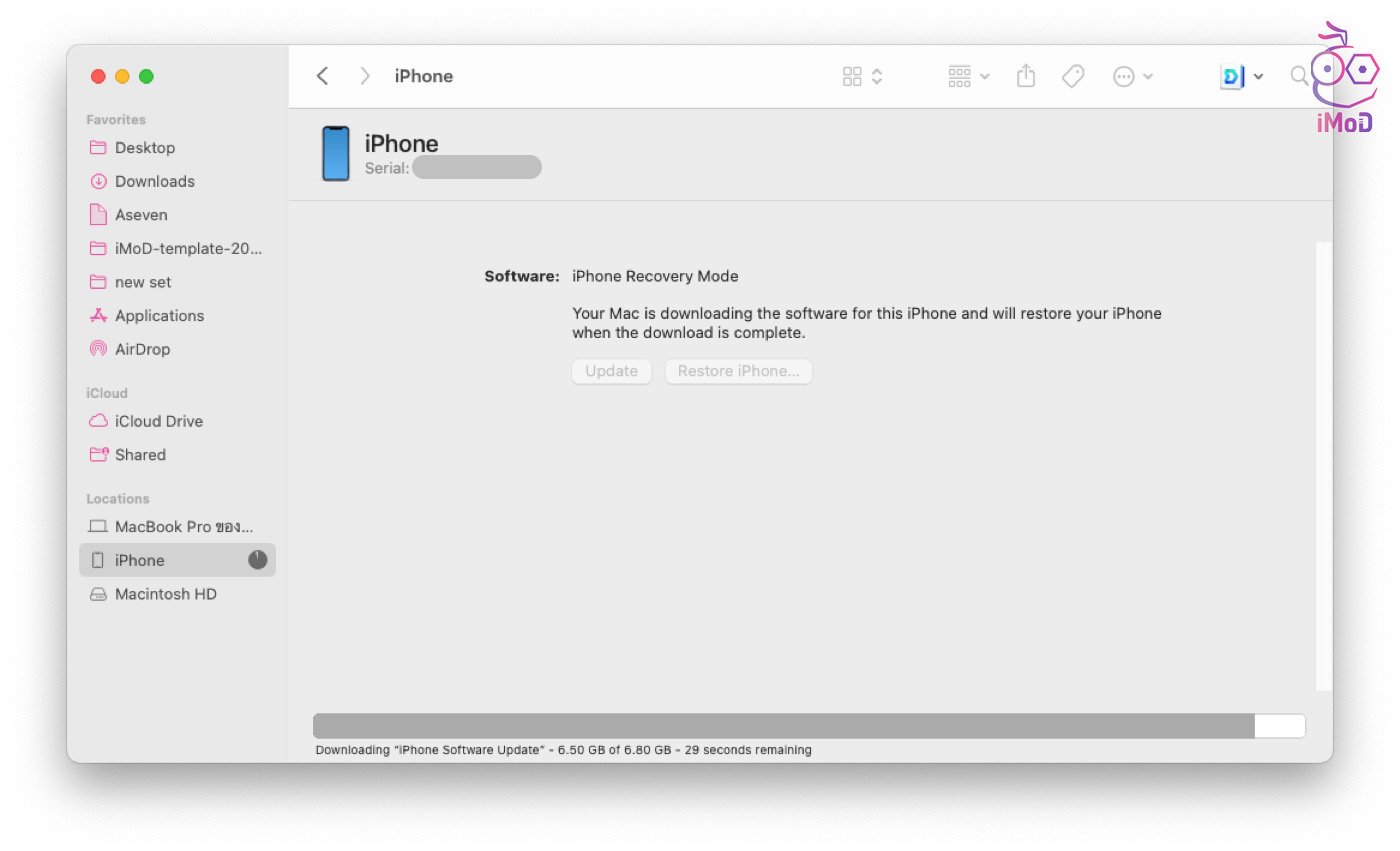The width and height of the screenshot is (1400, 851).
Task: Expand the more actions ellipsis menu
Action: (1133, 76)
